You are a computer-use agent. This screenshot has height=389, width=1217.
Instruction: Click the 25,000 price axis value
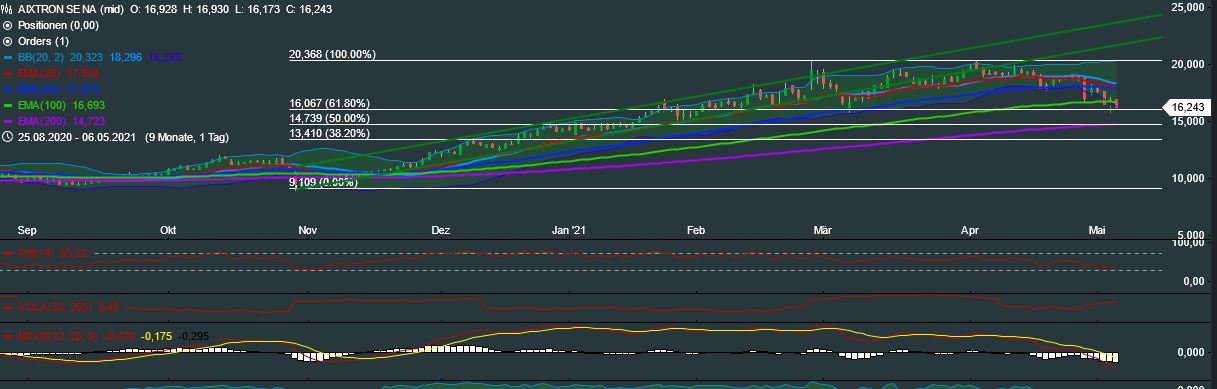pyautogui.click(x=1188, y=7)
